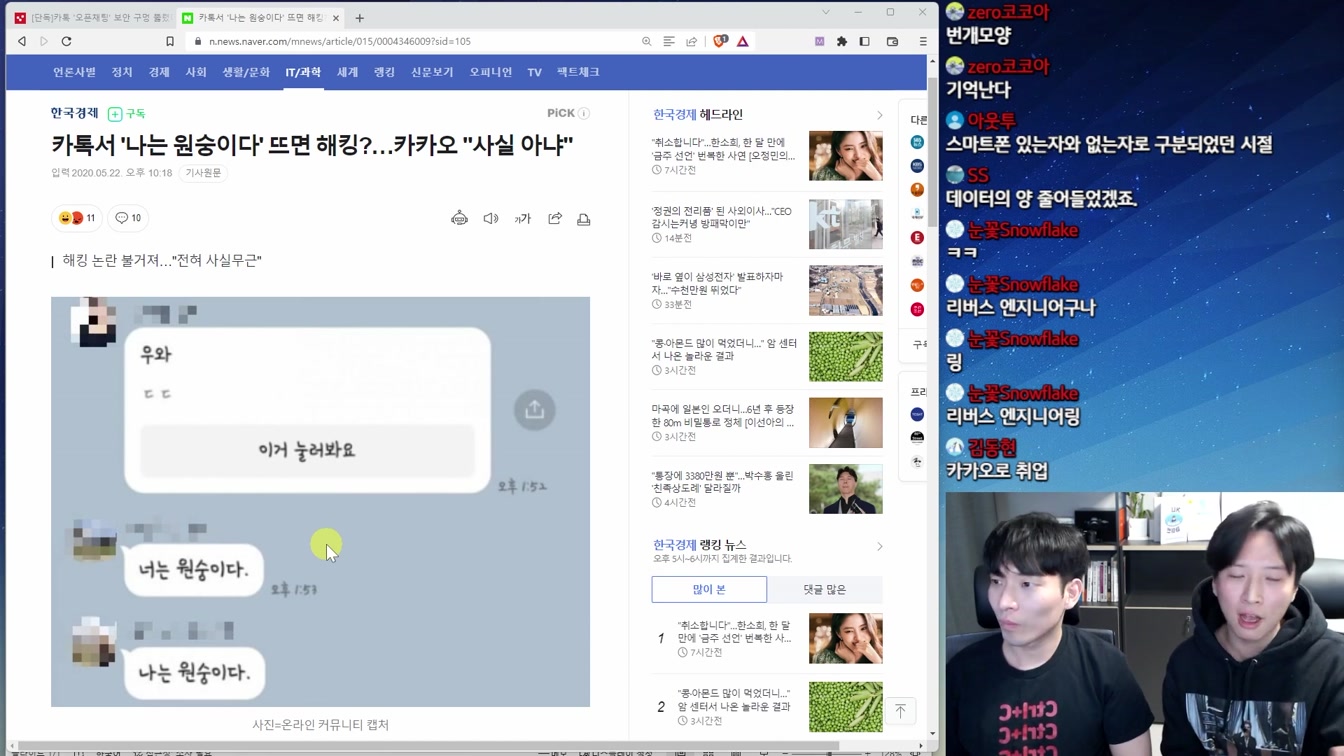Open the '취소합니다 한소희' headline article
Screen dimensions: 1344x756
pos(723,149)
